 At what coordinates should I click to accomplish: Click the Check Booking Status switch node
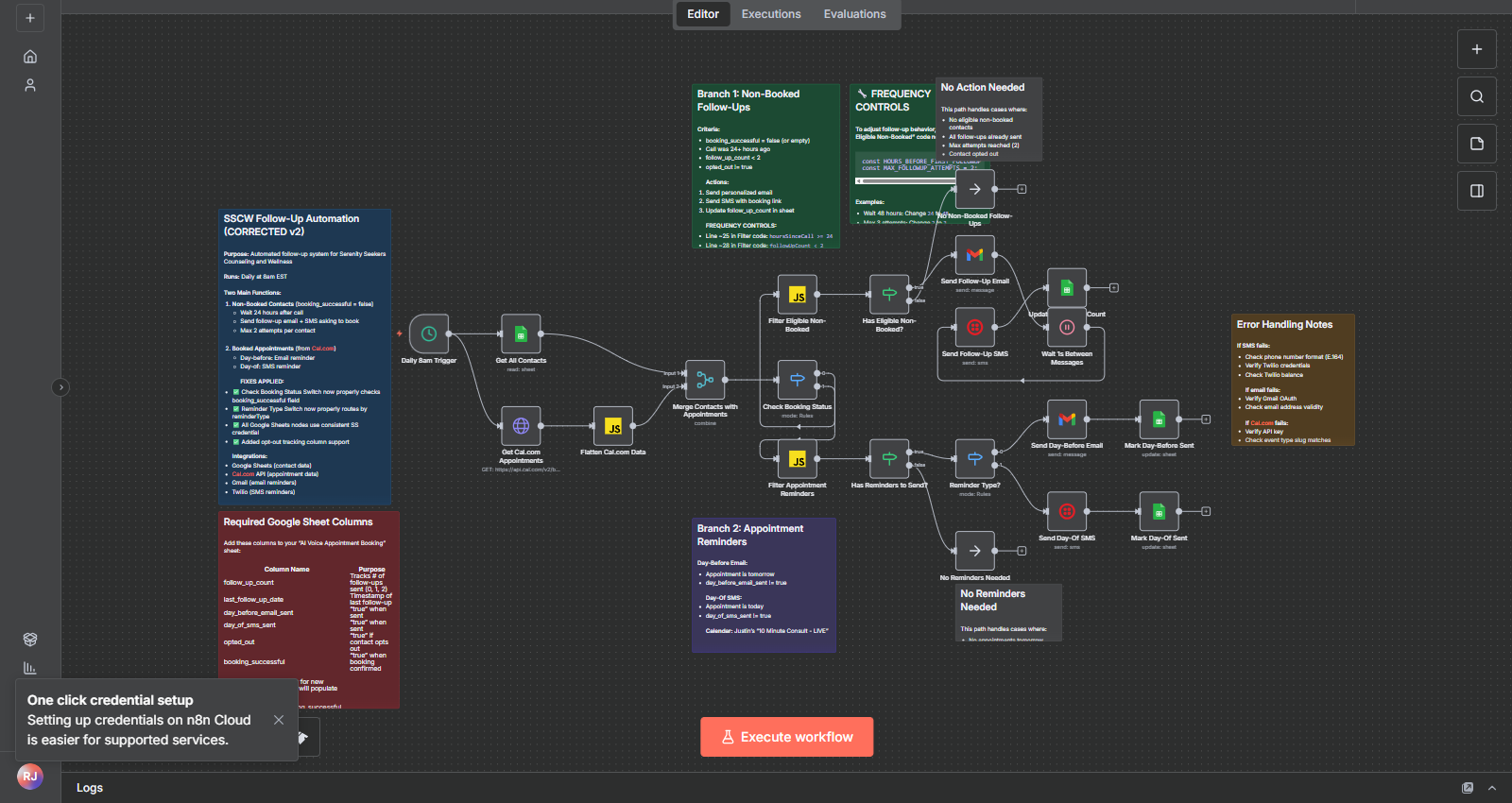point(797,380)
